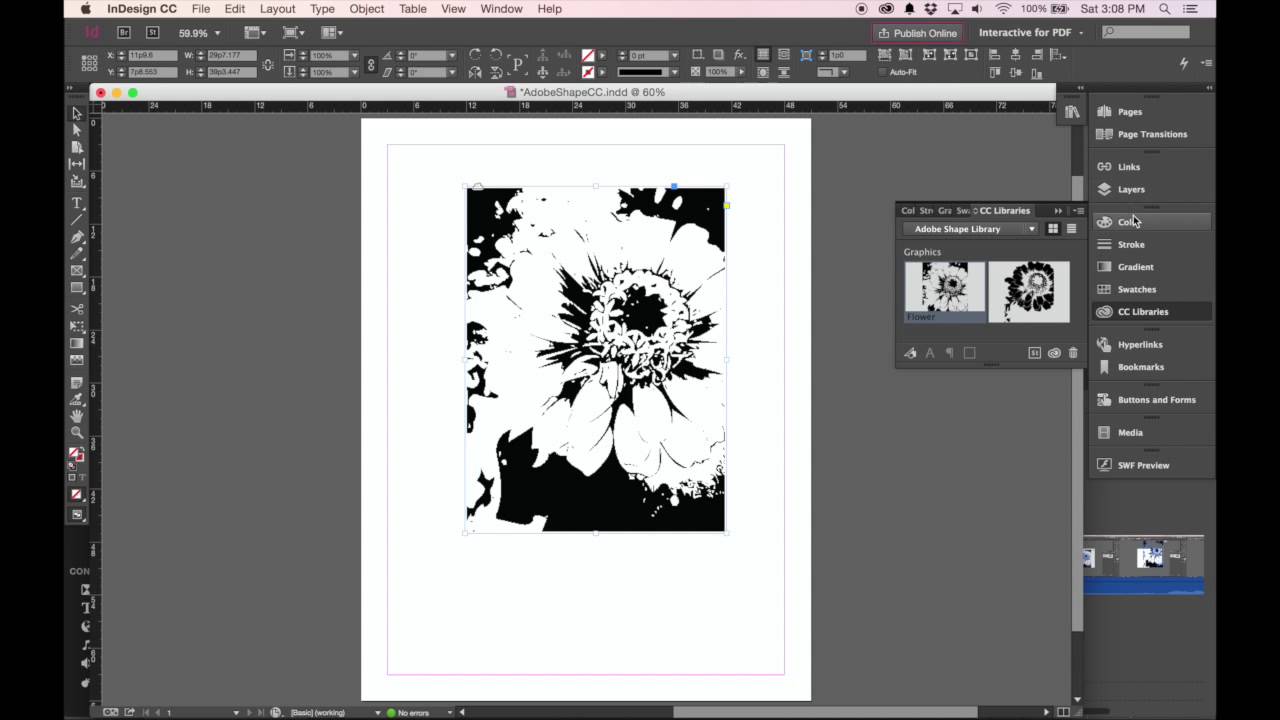Open the Adobe Shape Library dropdown
The width and height of the screenshot is (1280, 720).
(974, 229)
